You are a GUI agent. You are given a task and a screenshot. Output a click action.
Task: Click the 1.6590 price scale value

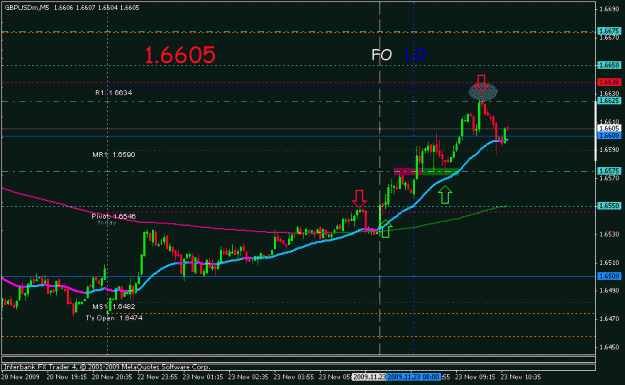[x=609, y=150]
